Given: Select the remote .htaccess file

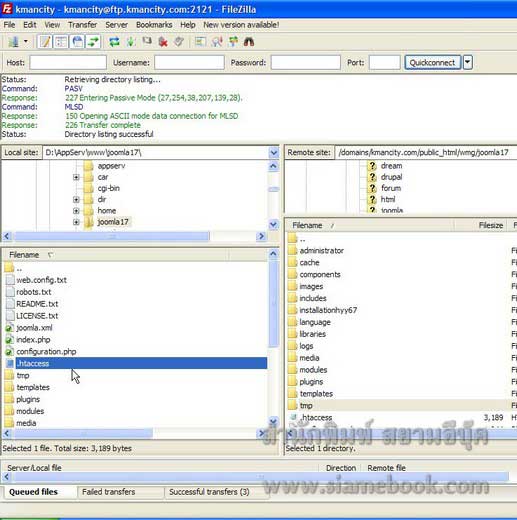Looking at the screenshot, I should [x=316, y=418].
